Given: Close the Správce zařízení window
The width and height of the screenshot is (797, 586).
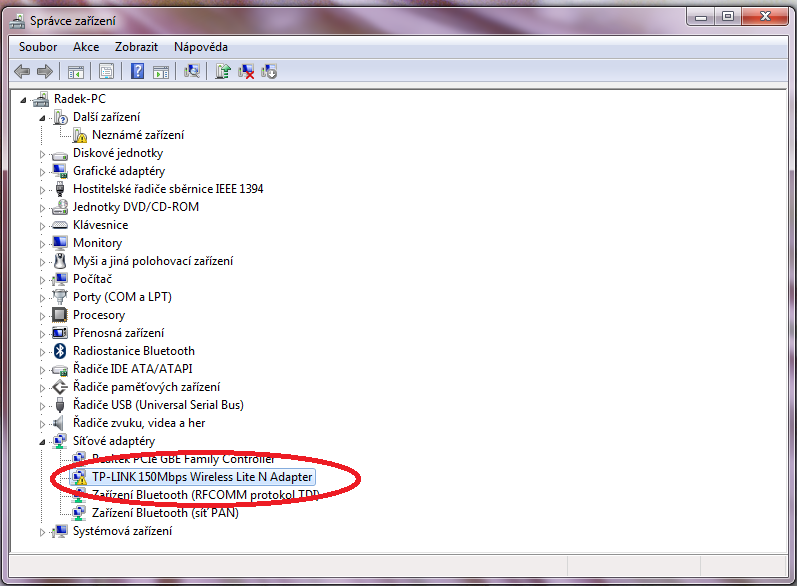Looking at the screenshot, I should tap(765, 17).
